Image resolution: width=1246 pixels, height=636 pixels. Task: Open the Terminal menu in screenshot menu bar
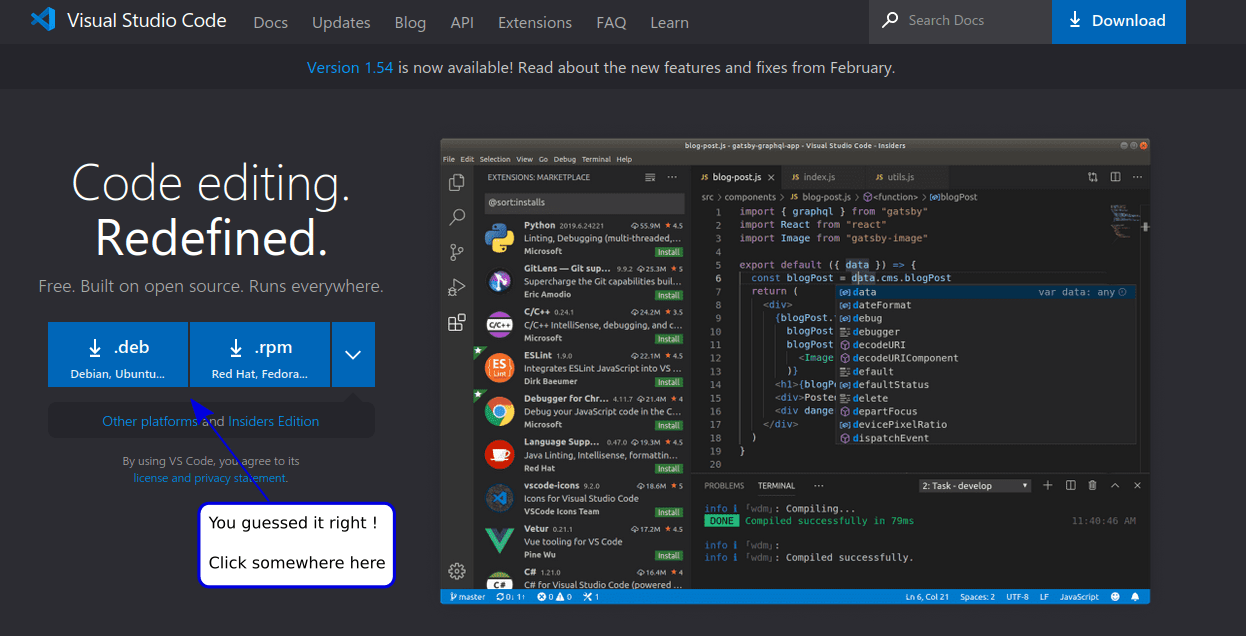click(x=596, y=159)
